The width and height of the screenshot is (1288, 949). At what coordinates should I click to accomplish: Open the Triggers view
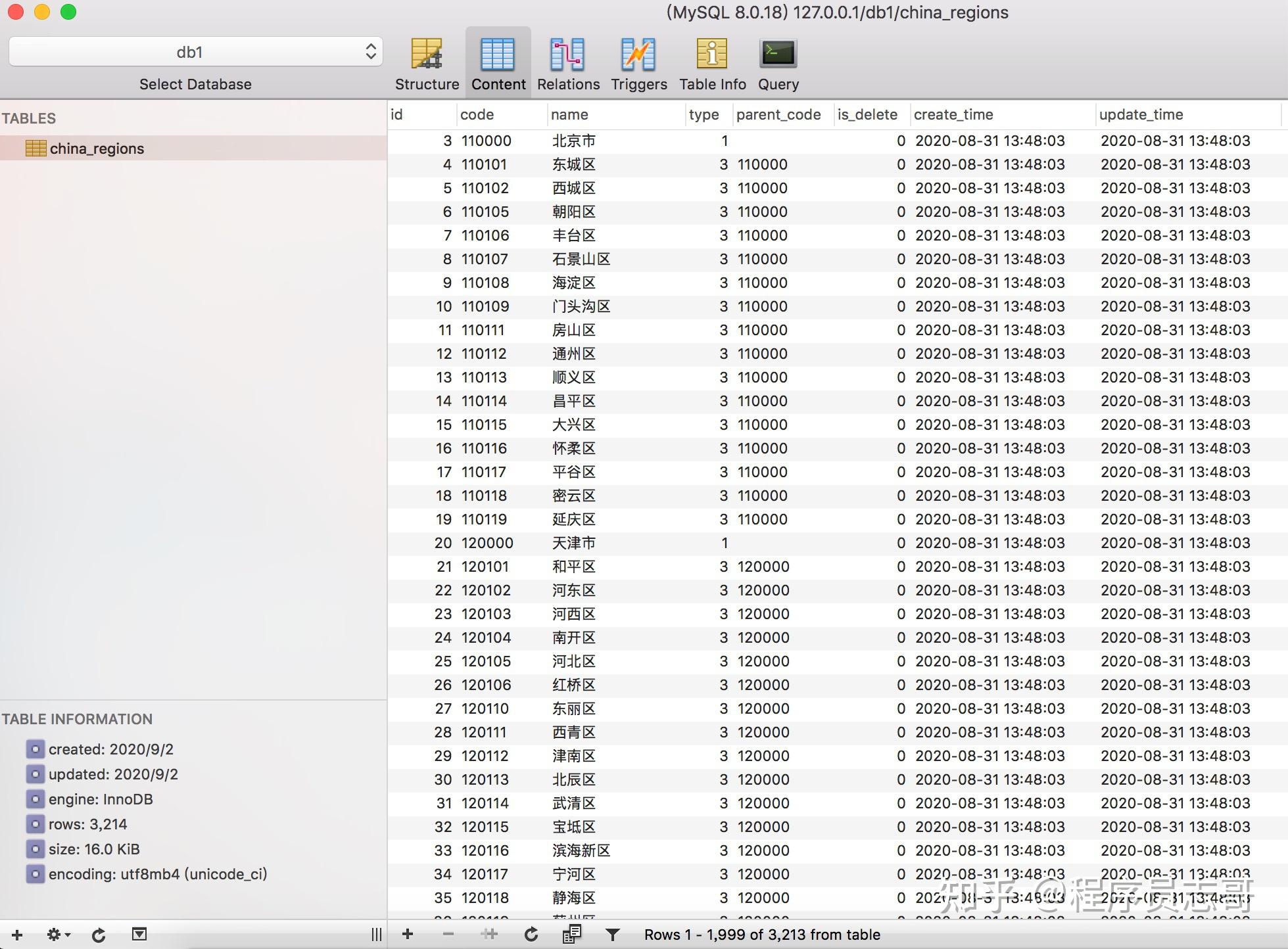638,64
